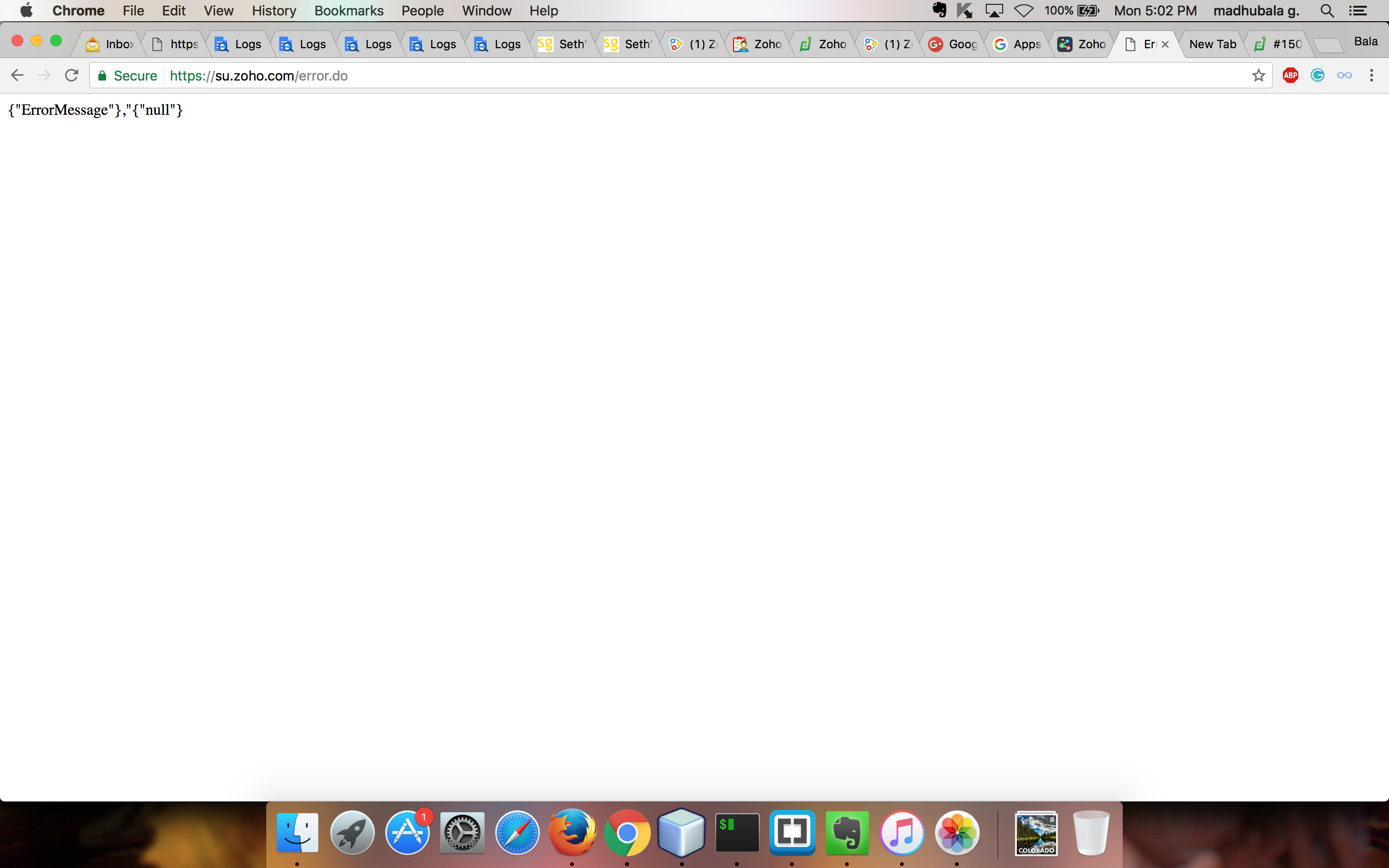Click the Bala profile button
1389x868 pixels.
(1366, 41)
